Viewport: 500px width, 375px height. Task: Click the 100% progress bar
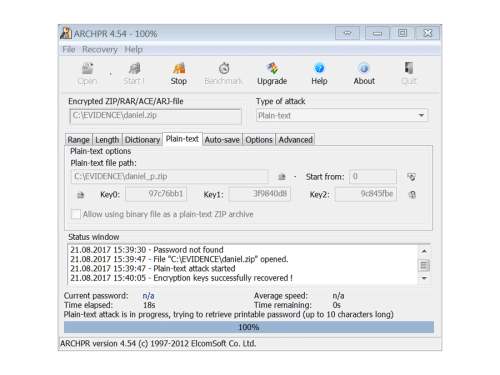(249, 327)
